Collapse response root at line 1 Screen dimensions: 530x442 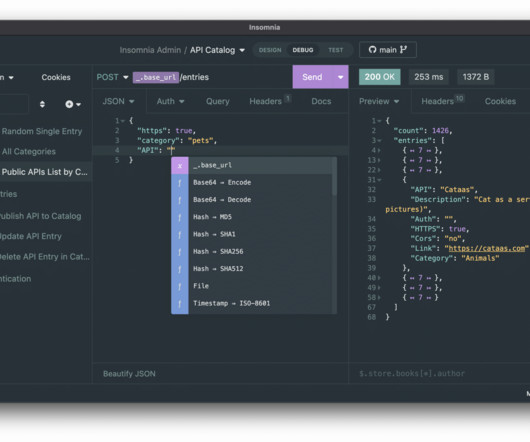[380, 121]
